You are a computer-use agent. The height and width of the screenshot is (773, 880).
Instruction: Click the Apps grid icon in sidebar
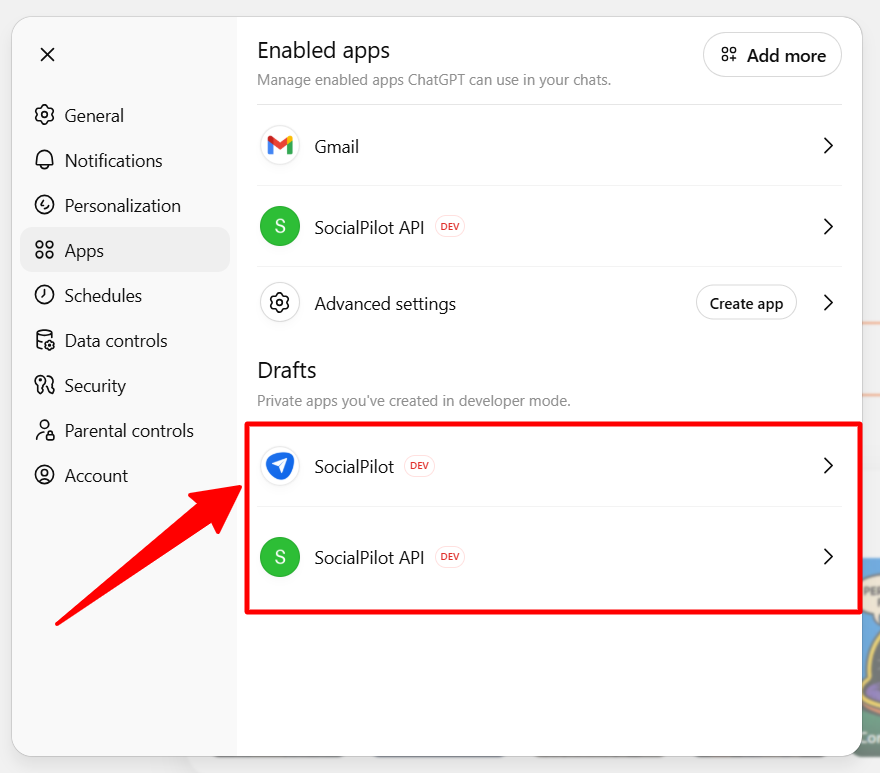(x=44, y=250)
